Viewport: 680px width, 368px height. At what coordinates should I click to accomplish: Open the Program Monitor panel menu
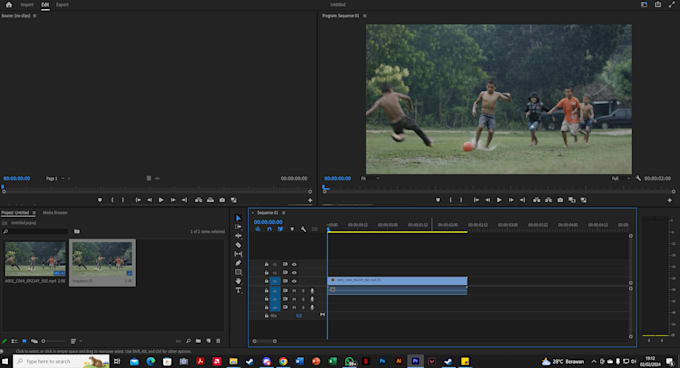(365, 16)
